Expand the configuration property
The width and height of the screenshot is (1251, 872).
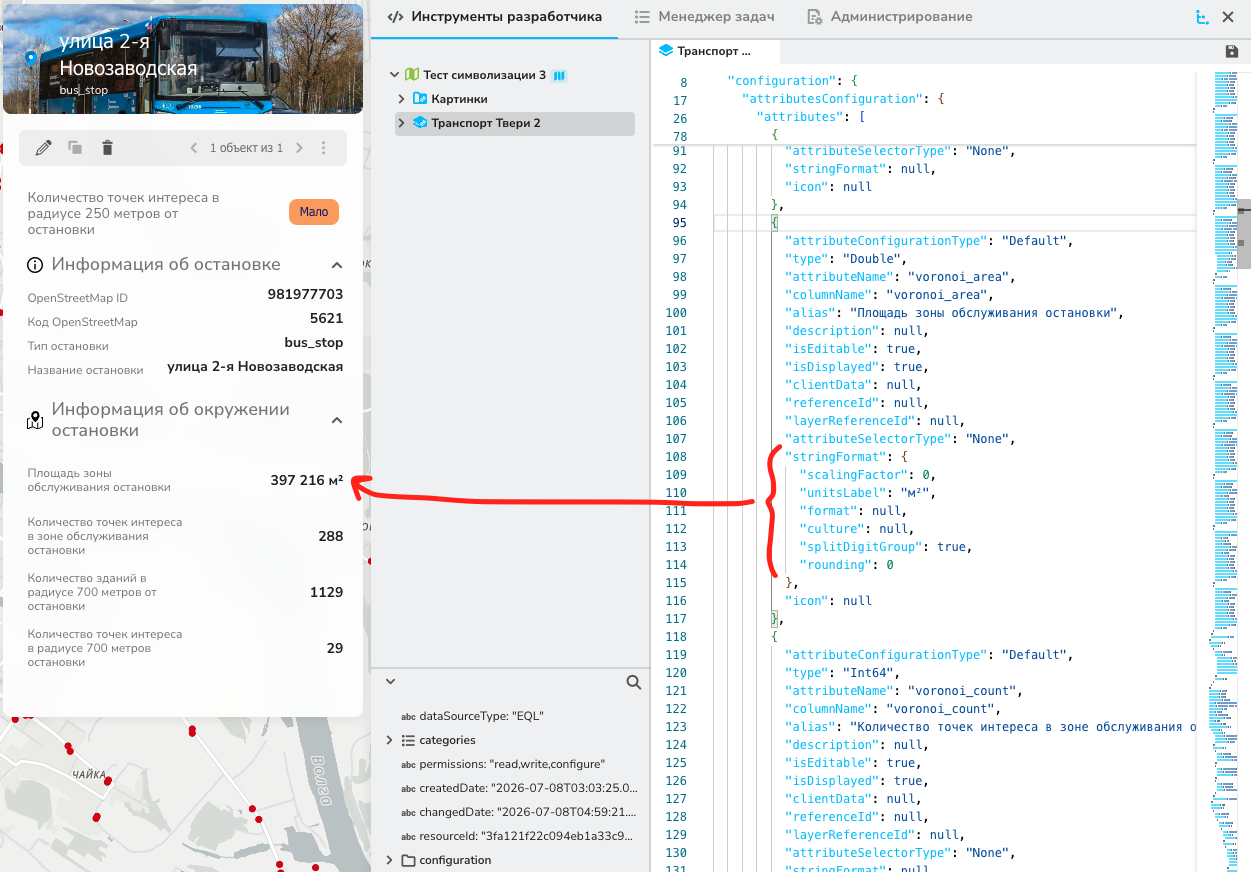pos(390,860)
